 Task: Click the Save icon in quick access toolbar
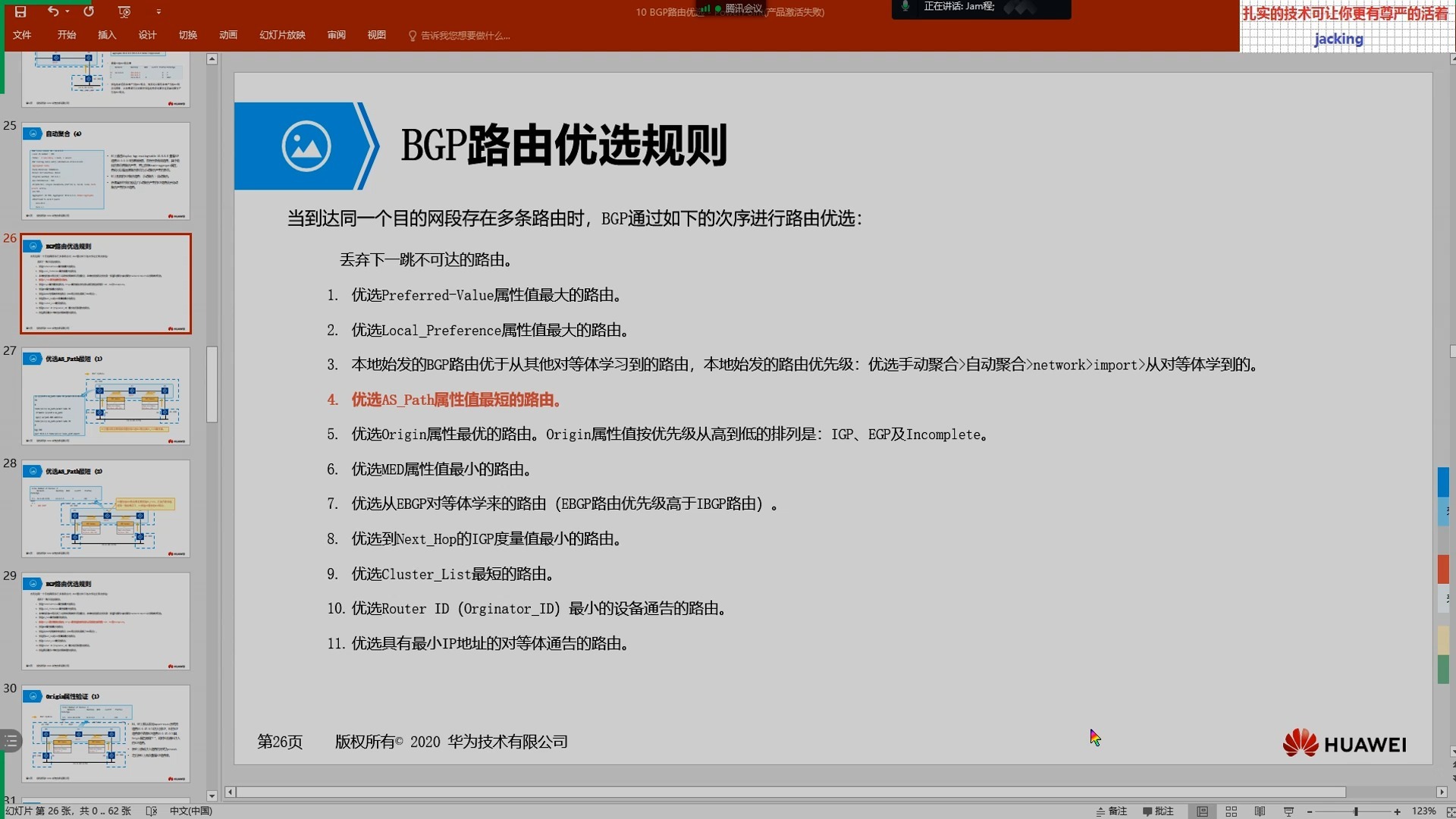(20, 11)
